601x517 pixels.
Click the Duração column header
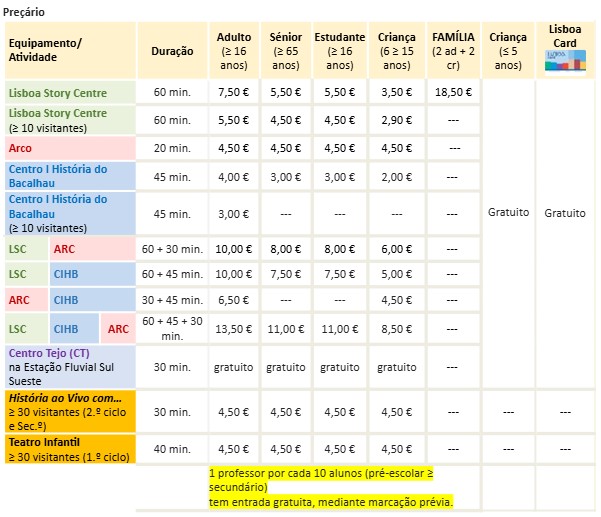click(x=172, y=51)
